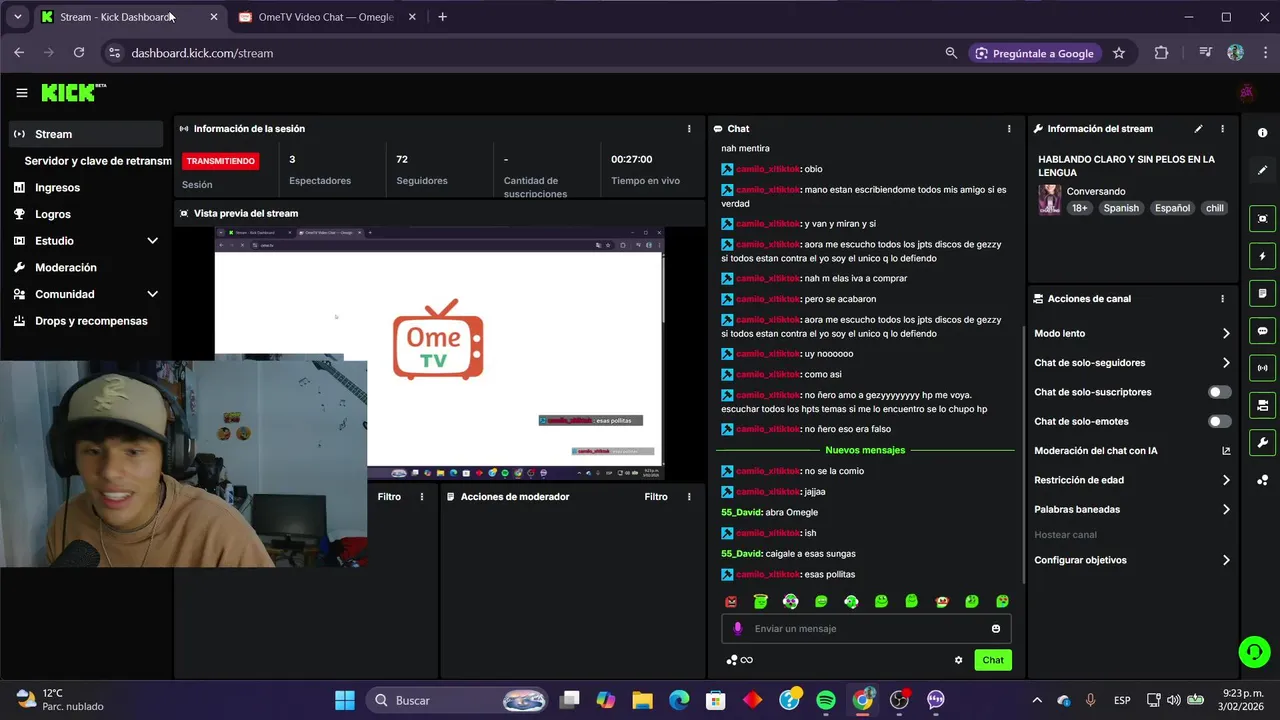Reload the page

(79, 53)
